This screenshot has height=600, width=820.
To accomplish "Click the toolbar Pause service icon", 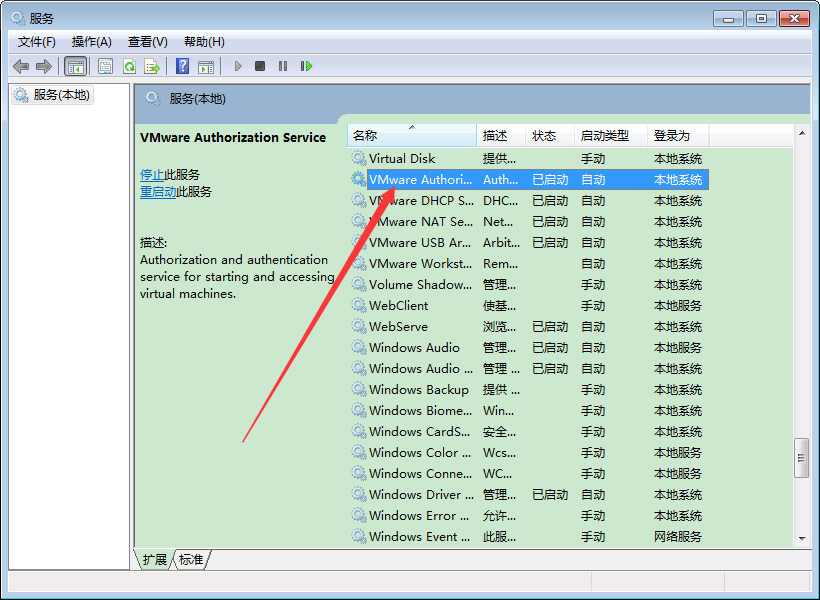I will tap(283, 66).
